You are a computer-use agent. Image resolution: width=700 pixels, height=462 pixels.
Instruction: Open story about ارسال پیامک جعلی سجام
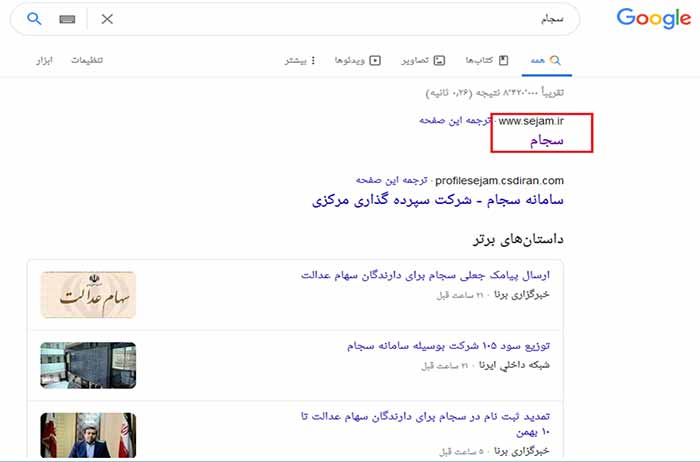[425, 275]
